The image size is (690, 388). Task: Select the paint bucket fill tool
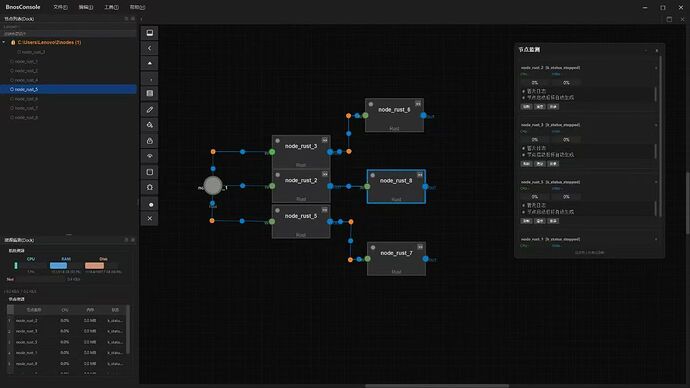tap(150, 125)
